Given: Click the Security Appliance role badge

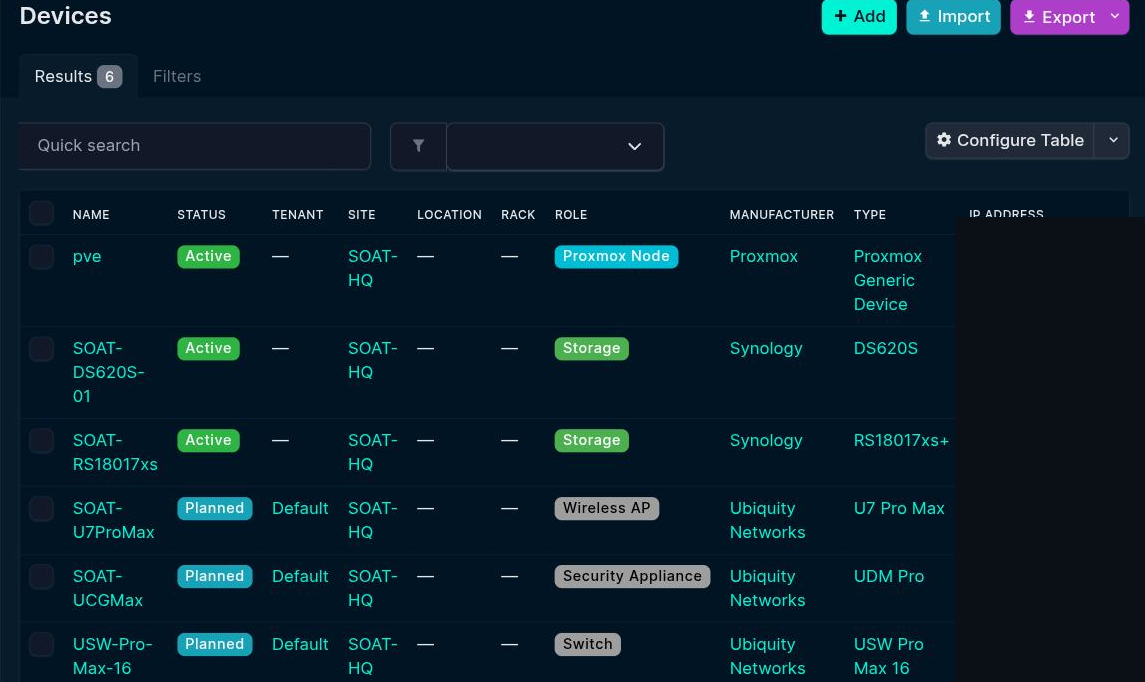Looking at the screenshot, I should click(632, 576).
